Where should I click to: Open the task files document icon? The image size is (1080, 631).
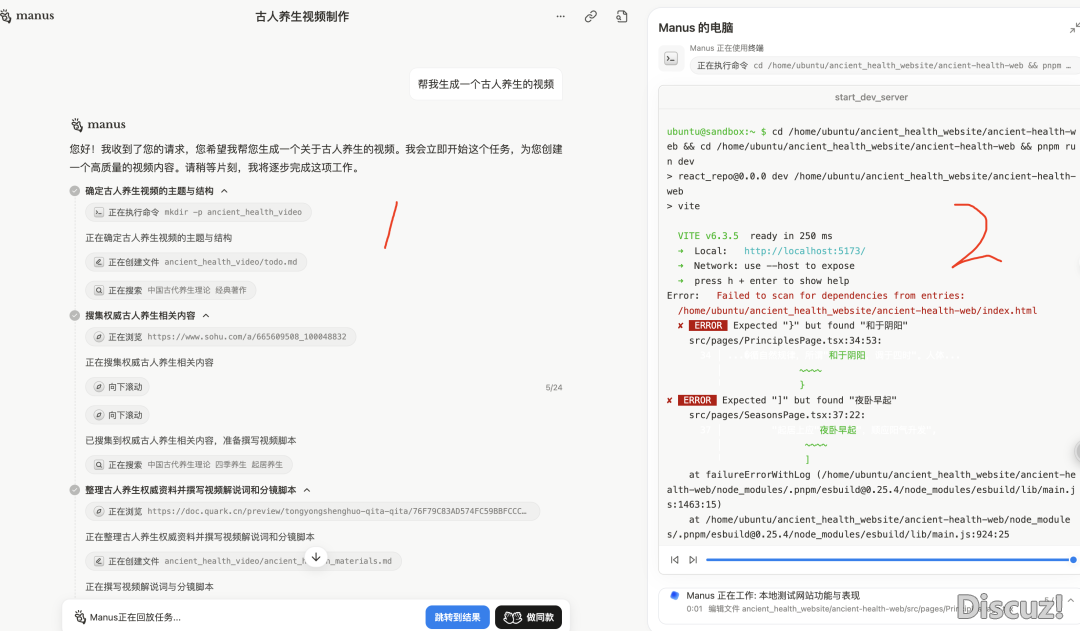[621, 17]
